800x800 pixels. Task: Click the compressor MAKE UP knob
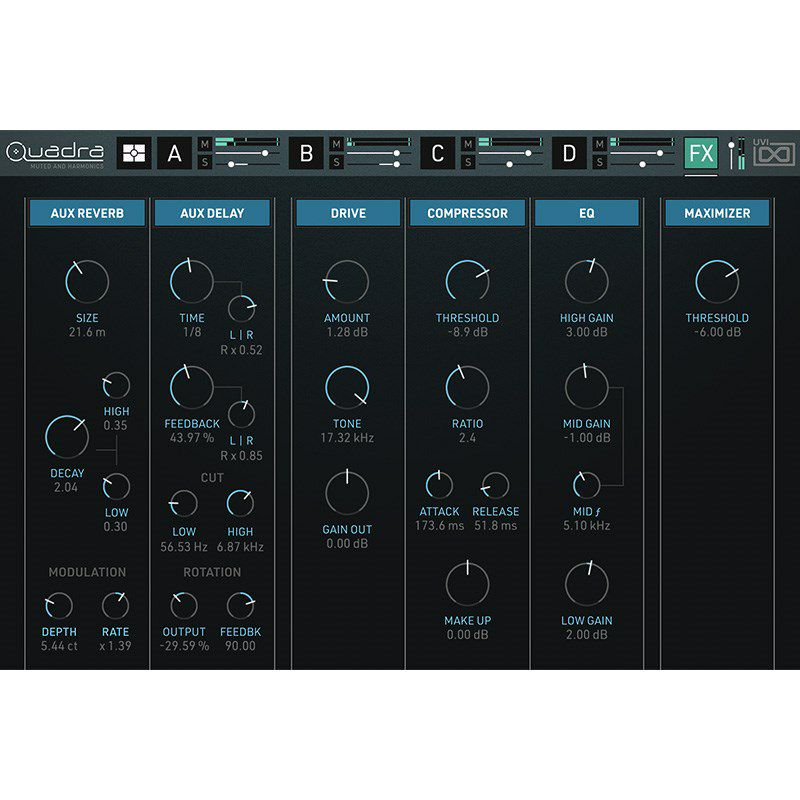(467, 585)
